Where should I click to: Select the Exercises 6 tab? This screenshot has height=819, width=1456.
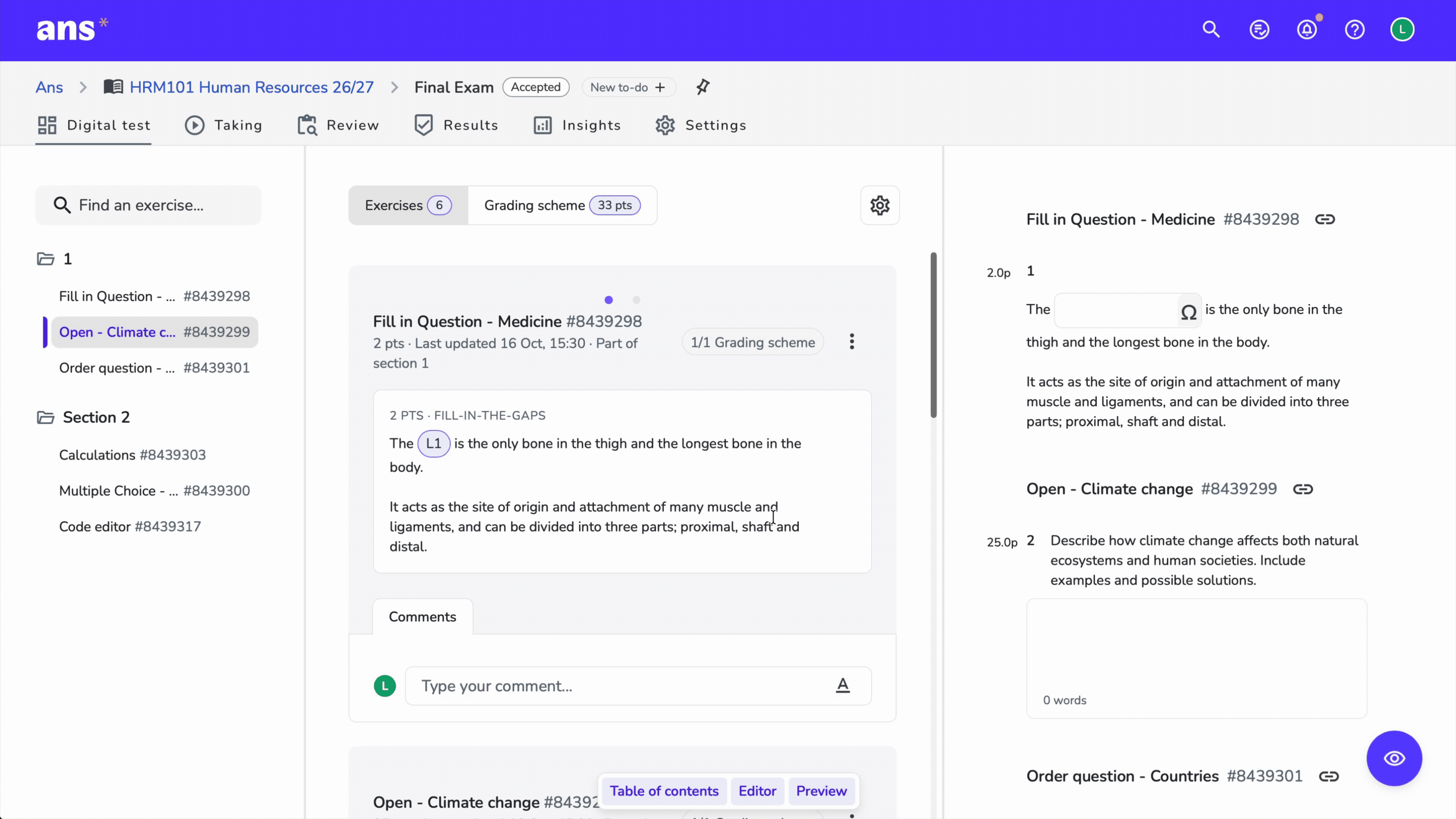point(408,205)
